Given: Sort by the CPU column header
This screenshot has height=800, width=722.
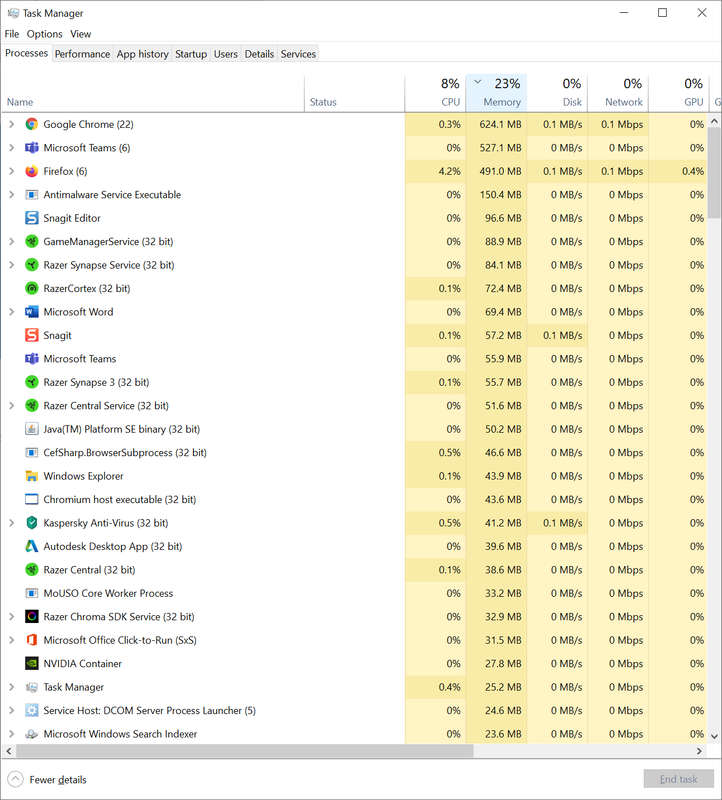Looking at the screenshot, I should pyautogui.click(x=435, y=93).
